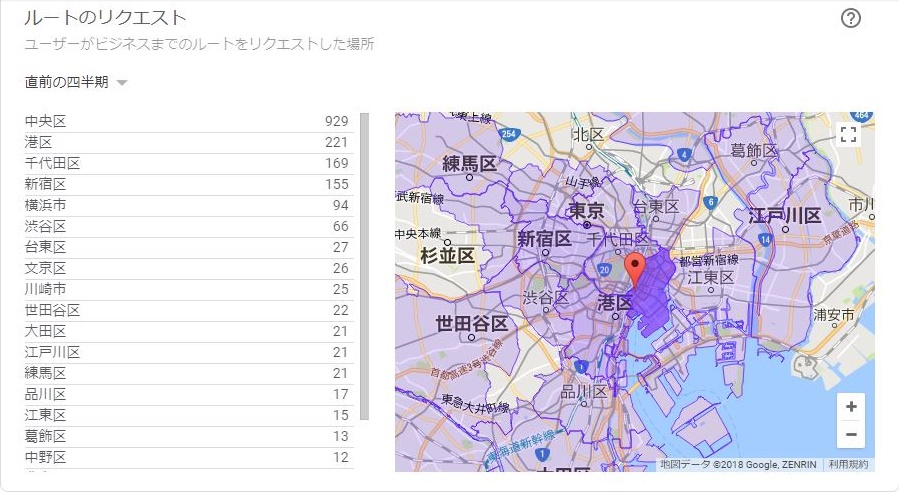Open the help question mark icon
Image resolution: width=899 pixels, height=492 pixels.
coord(851,19)
